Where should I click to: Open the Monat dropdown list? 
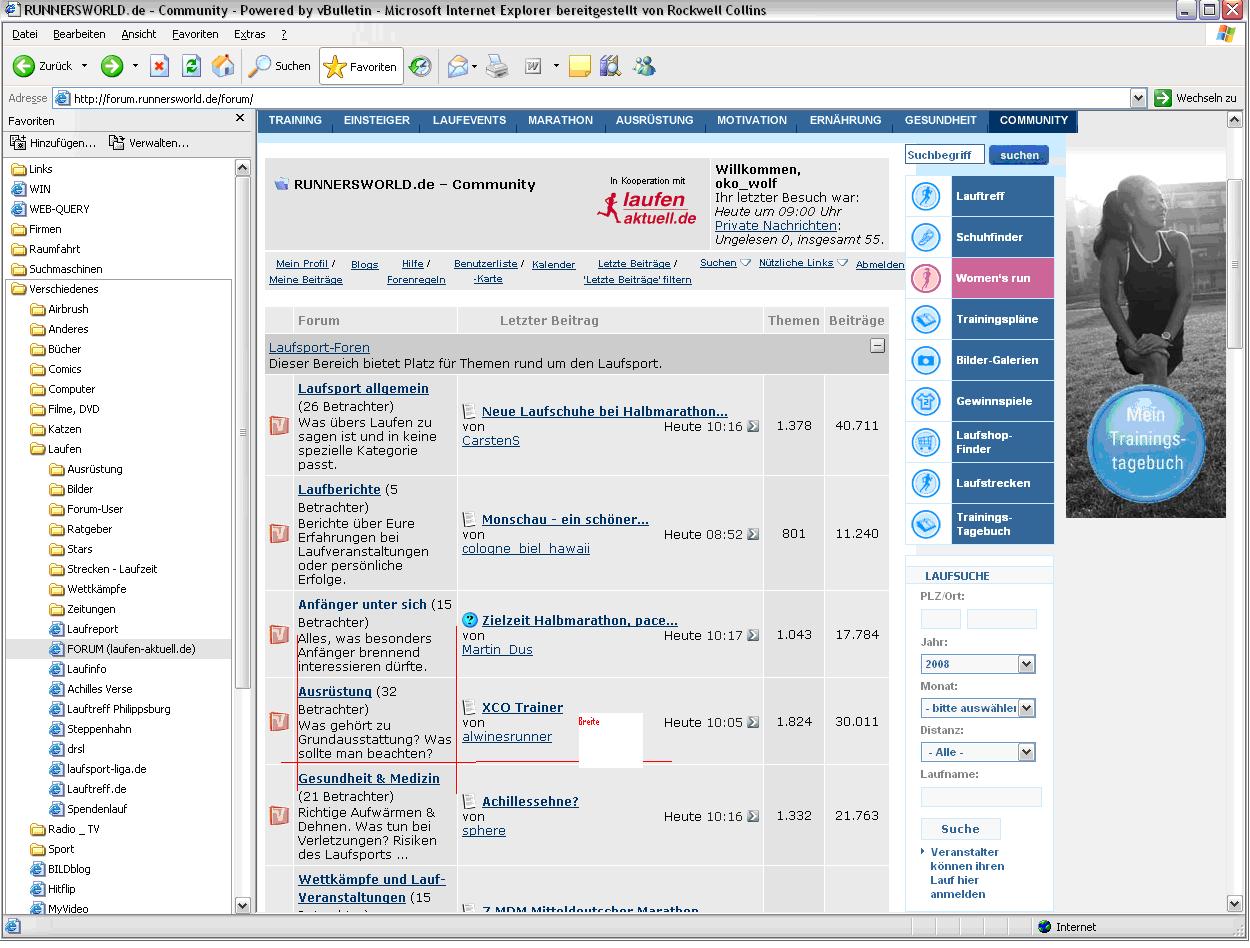click(x=1026, y=708)
